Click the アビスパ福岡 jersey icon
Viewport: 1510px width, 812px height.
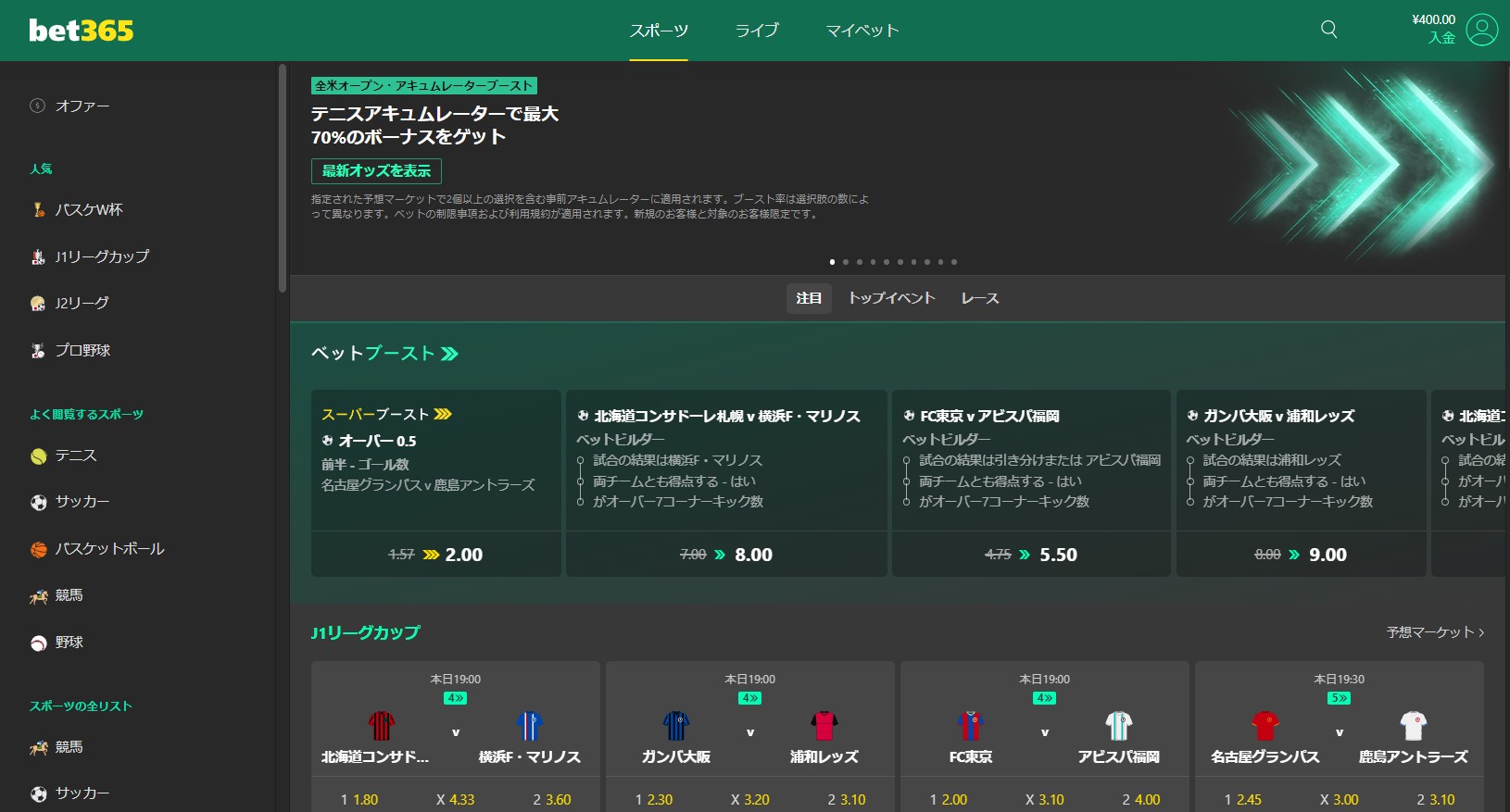[x=1118, y=725]
